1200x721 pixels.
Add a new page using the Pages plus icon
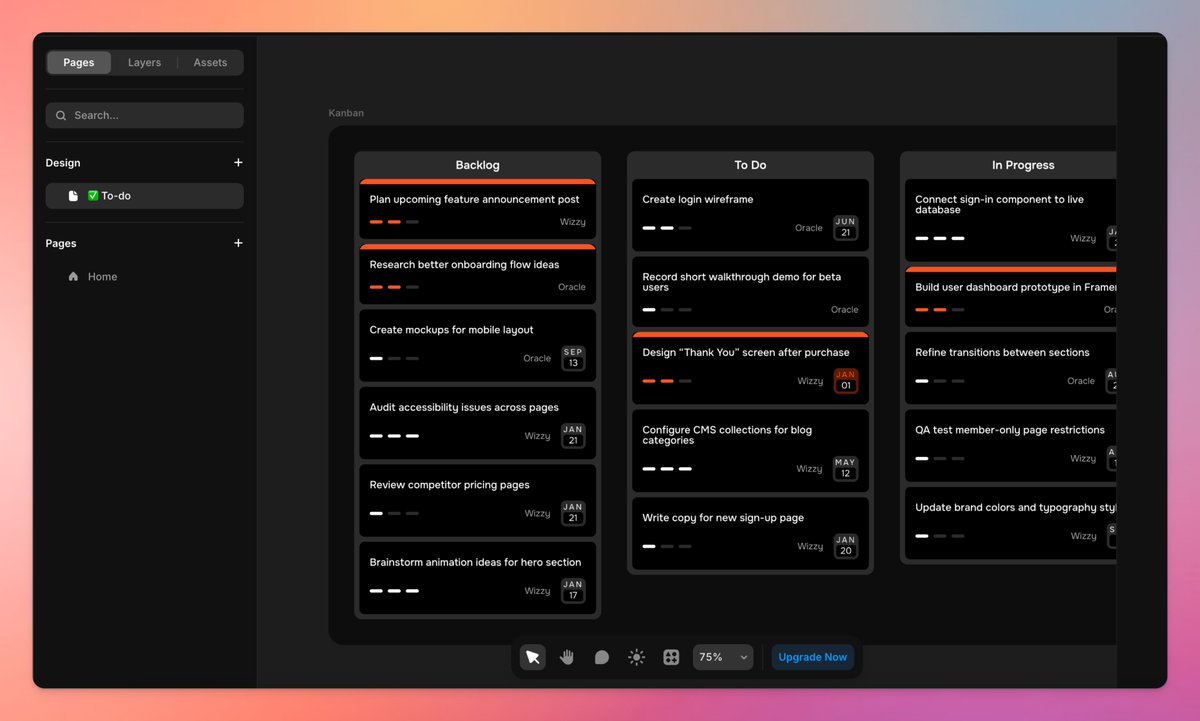pyautogui.click(x=239, y=243)
